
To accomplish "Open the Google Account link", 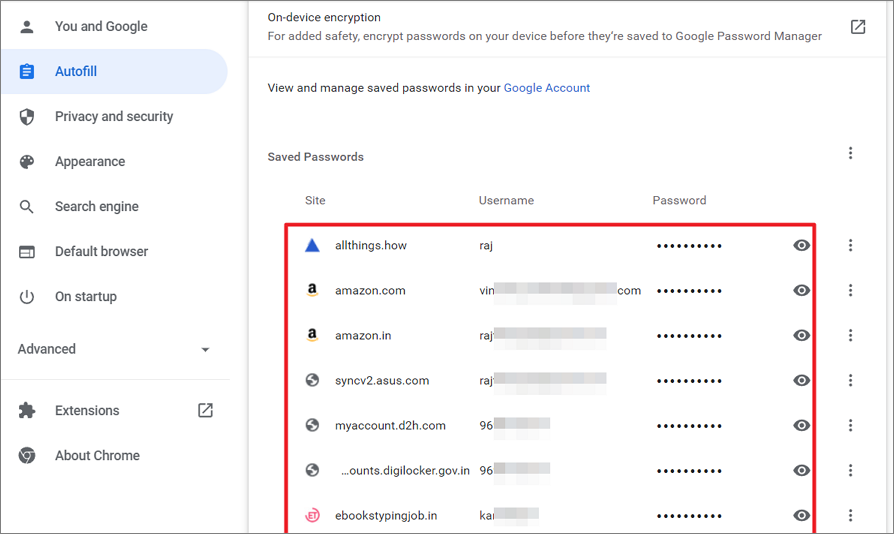I will pos(546,88).
